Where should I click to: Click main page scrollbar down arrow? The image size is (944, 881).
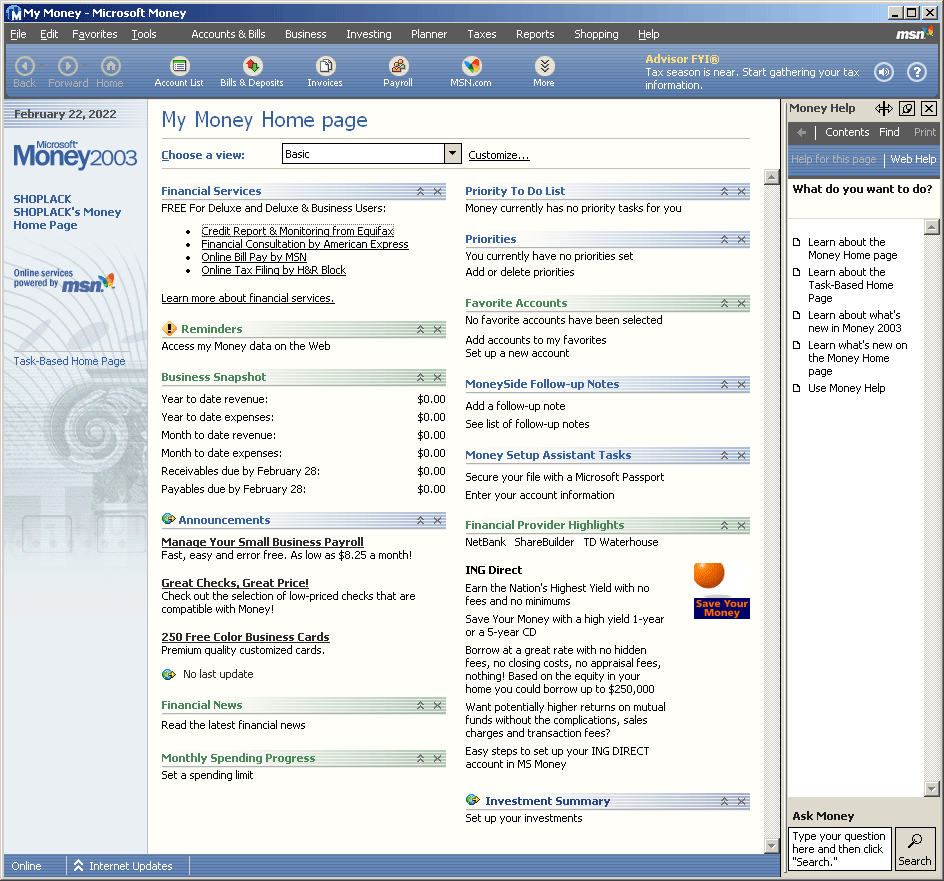771,845
